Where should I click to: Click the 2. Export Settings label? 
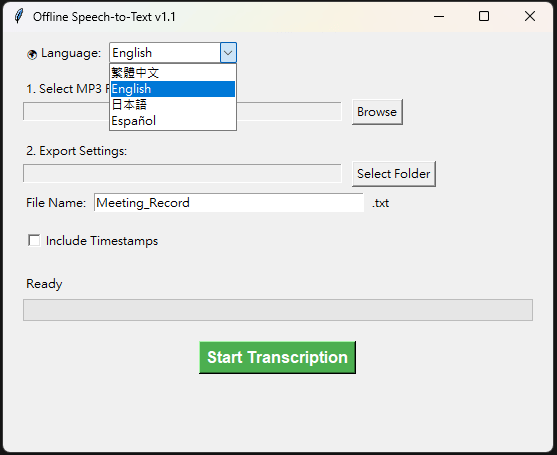(76, 151)
